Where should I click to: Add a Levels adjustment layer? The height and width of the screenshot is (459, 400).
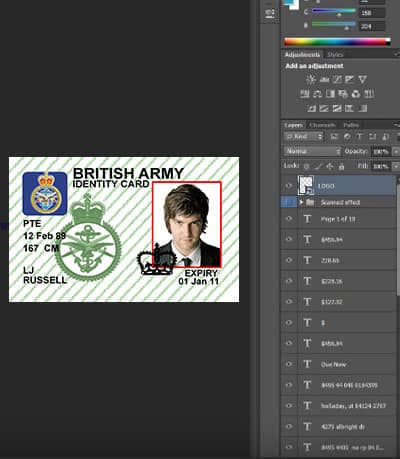pyautogui.click(x=324, y=79)
